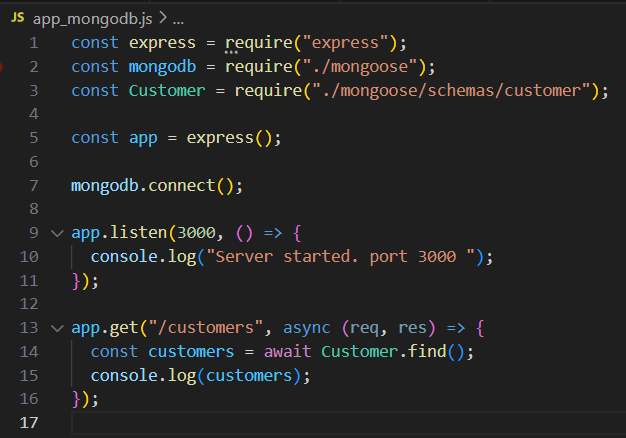Image resolution: width=626 pixels, height=438 pixels.
Task: Click the res parameter on line 13
Action: 413,328
